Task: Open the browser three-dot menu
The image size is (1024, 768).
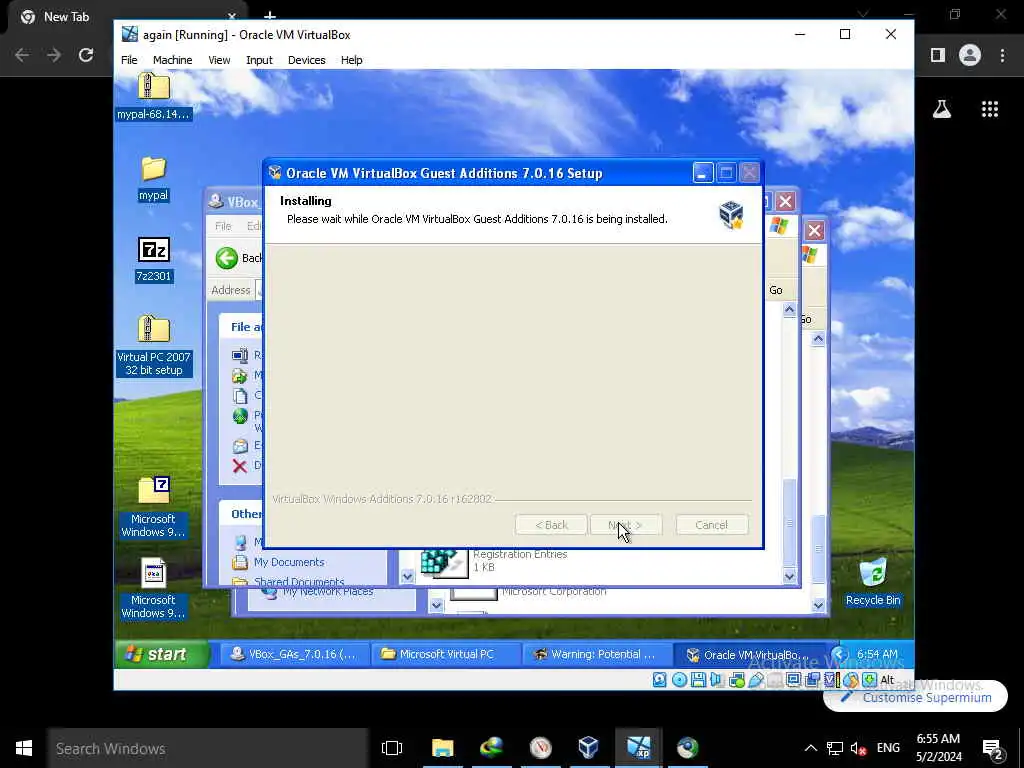Action: coord(1002,55)
